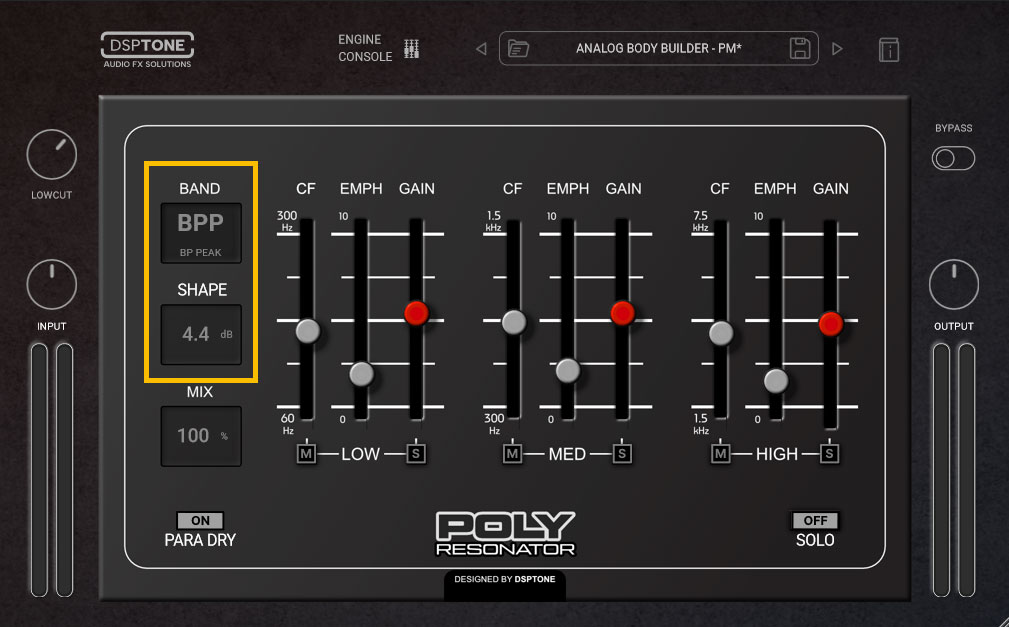Click the LOW band CF slider handle
This screenshot has width=1009, height=627.
click(308, 331)
